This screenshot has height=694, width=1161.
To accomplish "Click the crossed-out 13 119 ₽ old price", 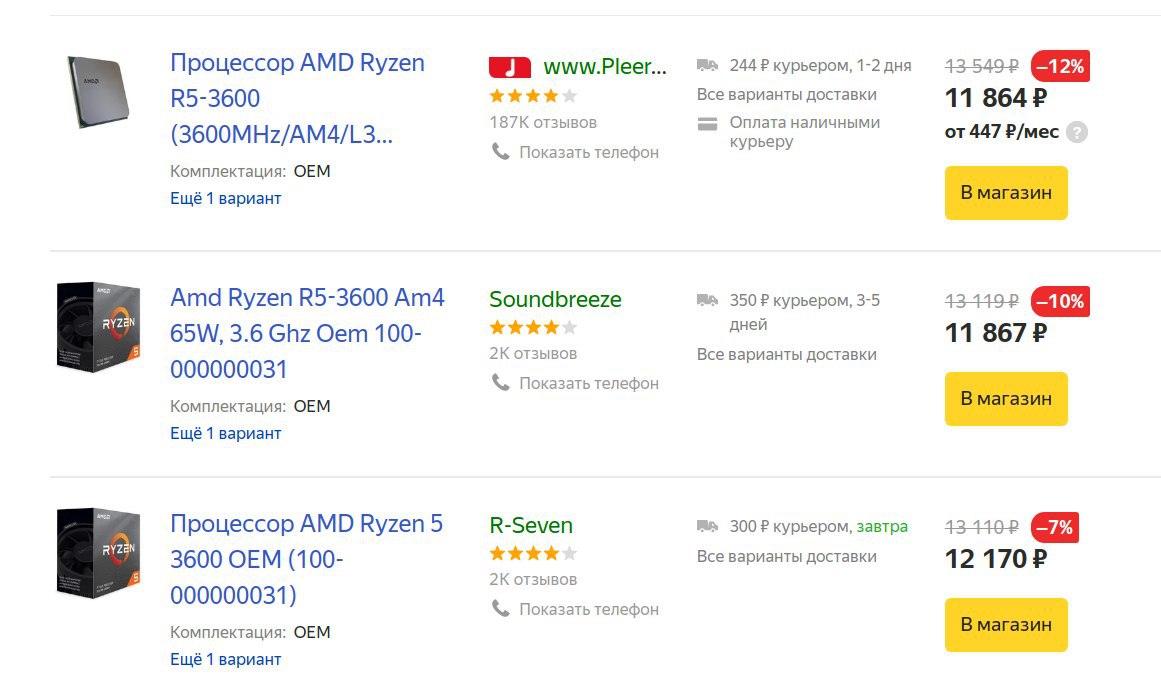I will point(982,301).
